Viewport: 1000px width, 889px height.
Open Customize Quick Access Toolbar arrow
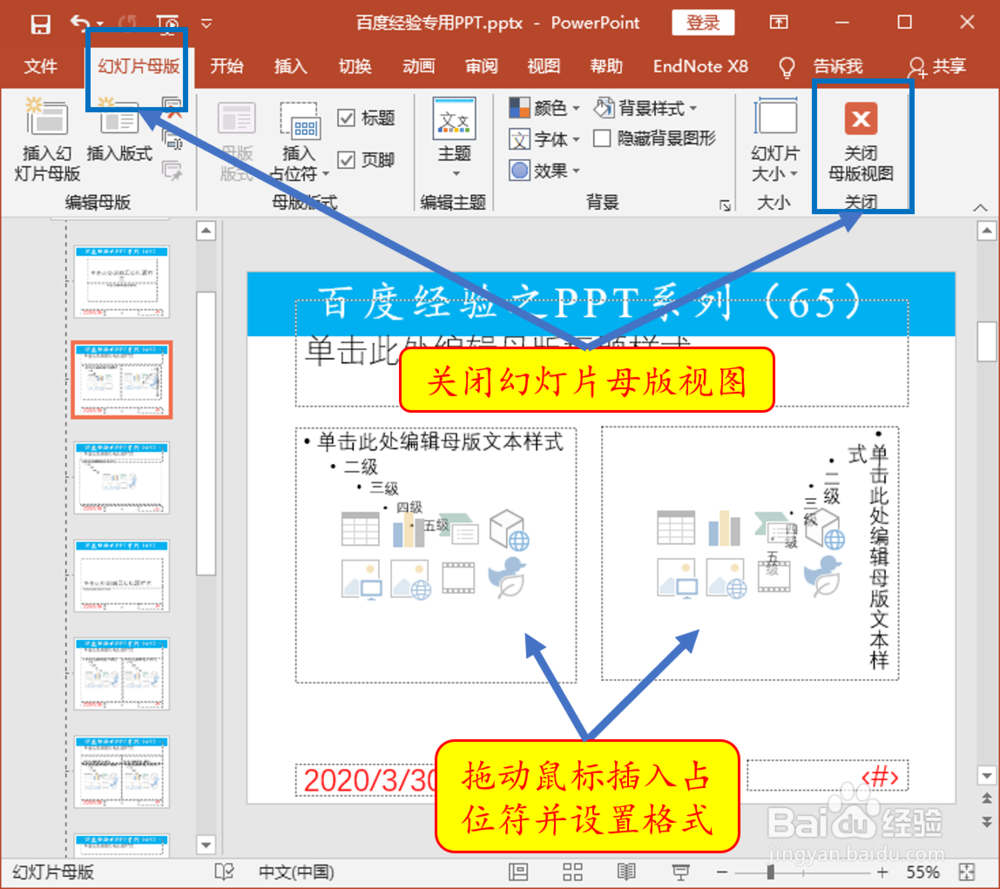[x=206, y=24]
